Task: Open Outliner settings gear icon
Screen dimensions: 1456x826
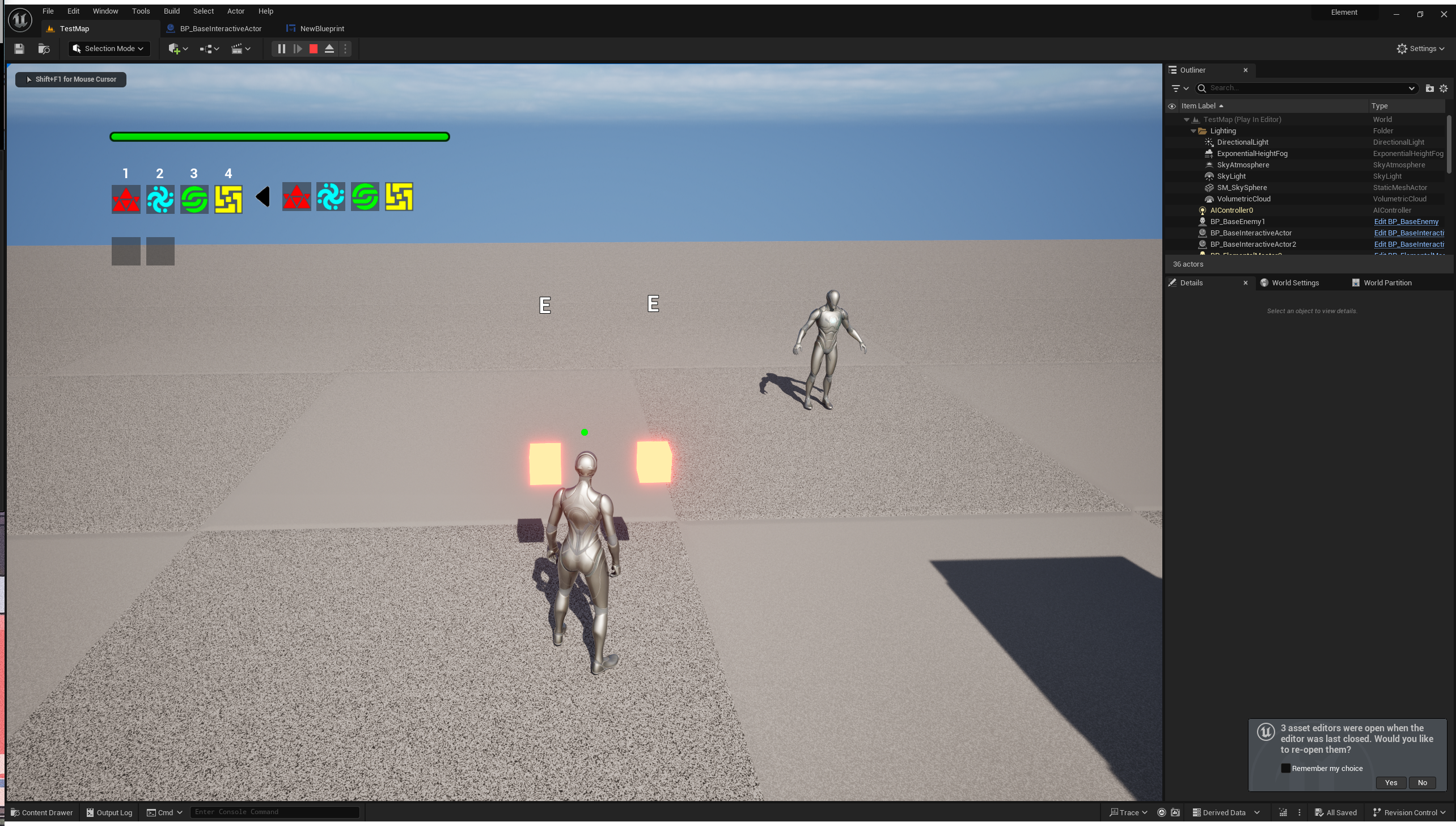Action: pos(1444,88)
